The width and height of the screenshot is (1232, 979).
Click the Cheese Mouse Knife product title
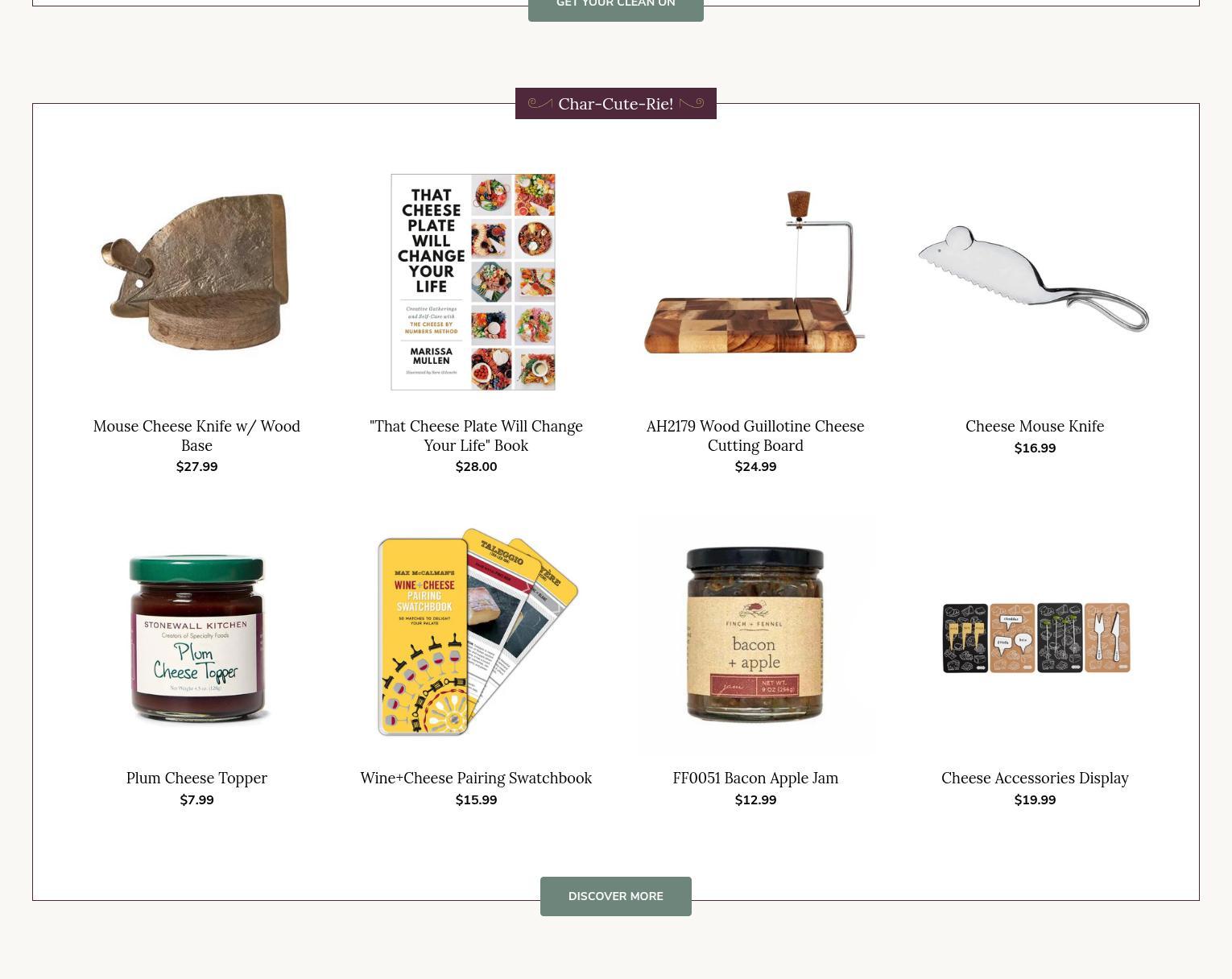coord(1035,426)
